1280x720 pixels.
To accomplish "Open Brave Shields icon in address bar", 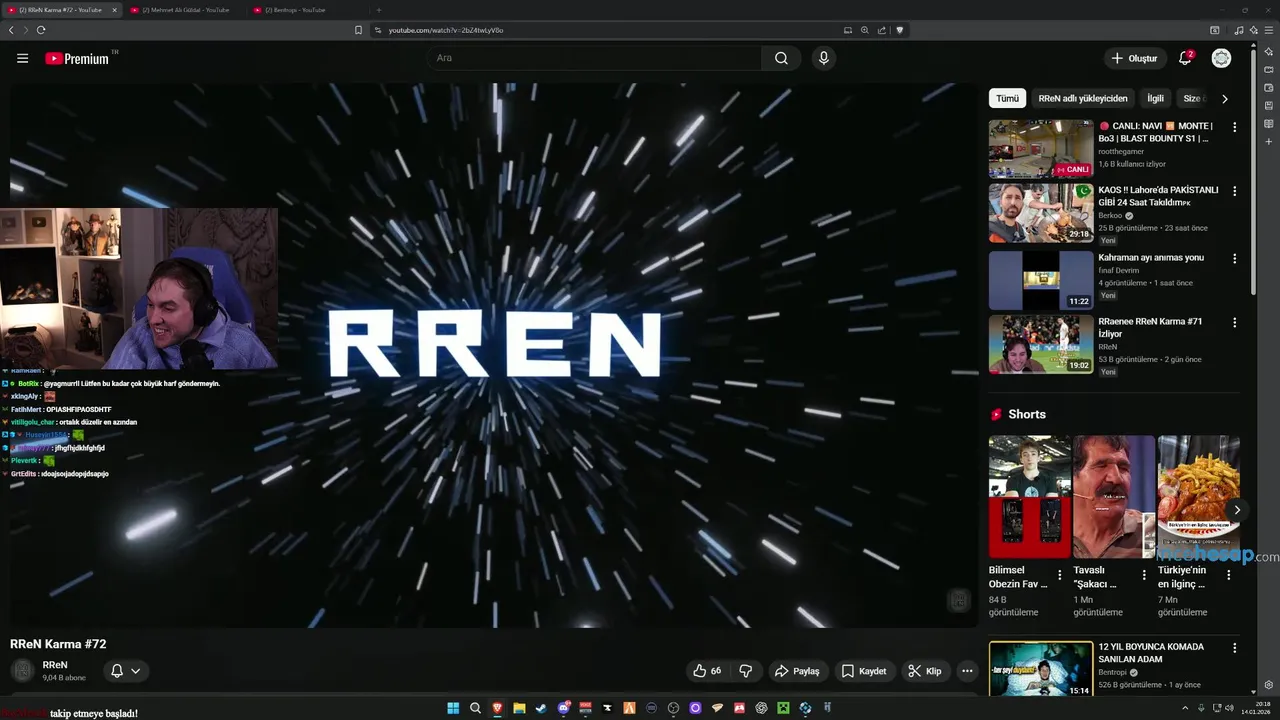I will [x=899, y=30].
